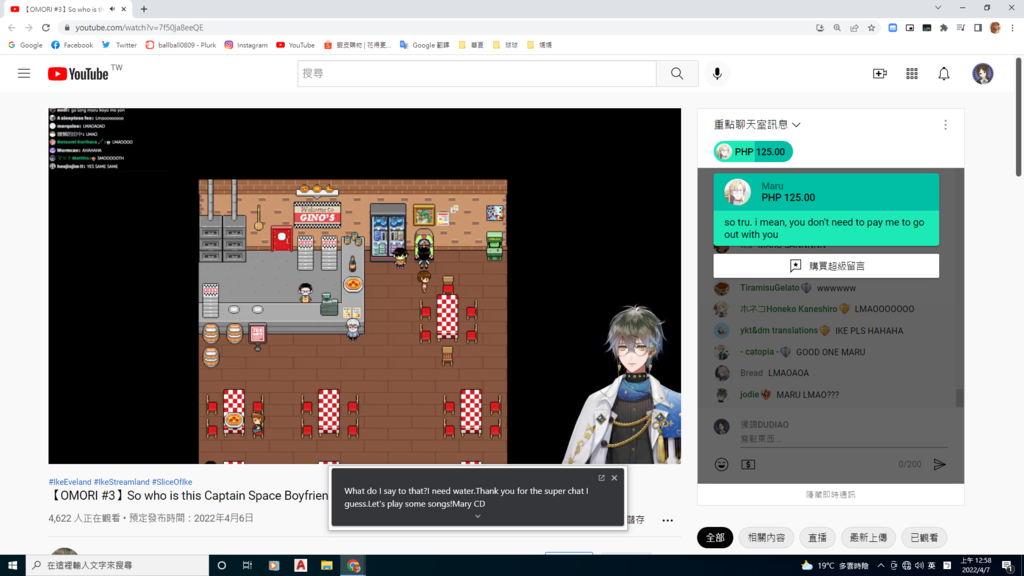Open video more actions ellipsis
The height and width of the screenshot is (576, 1024).
(x=667, y=520)
